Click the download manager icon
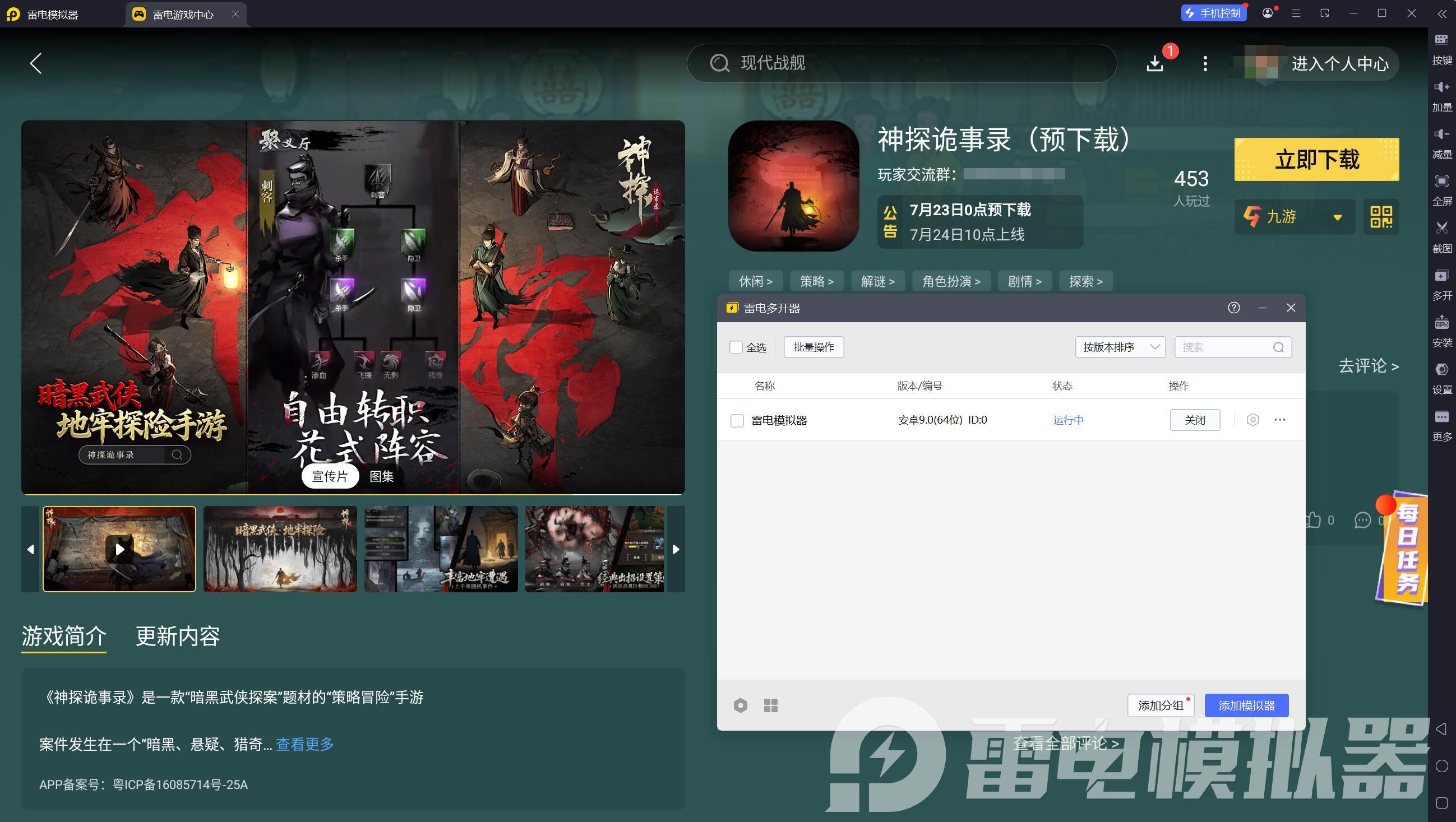The image size is (1456, 822). point(1155,63)
